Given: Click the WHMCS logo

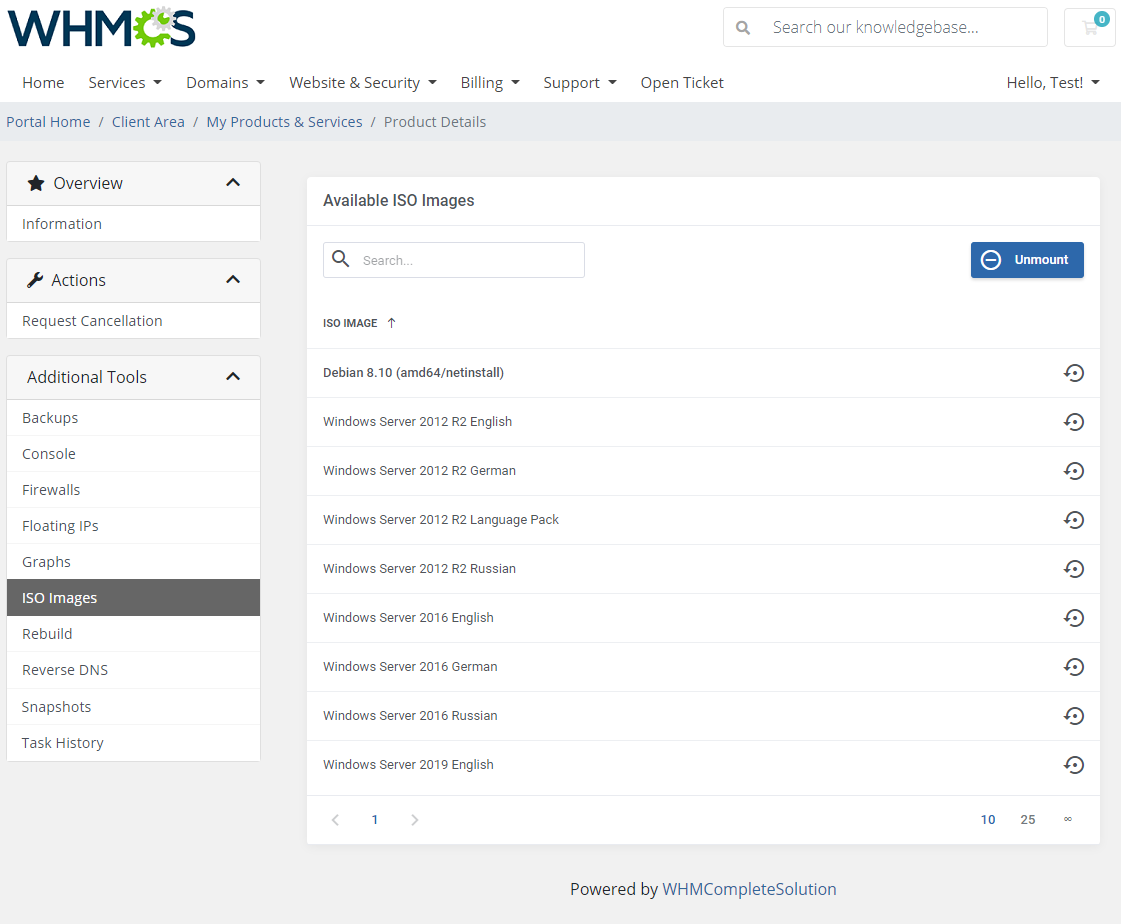Looking at the screenshot, I should [102, 27].
